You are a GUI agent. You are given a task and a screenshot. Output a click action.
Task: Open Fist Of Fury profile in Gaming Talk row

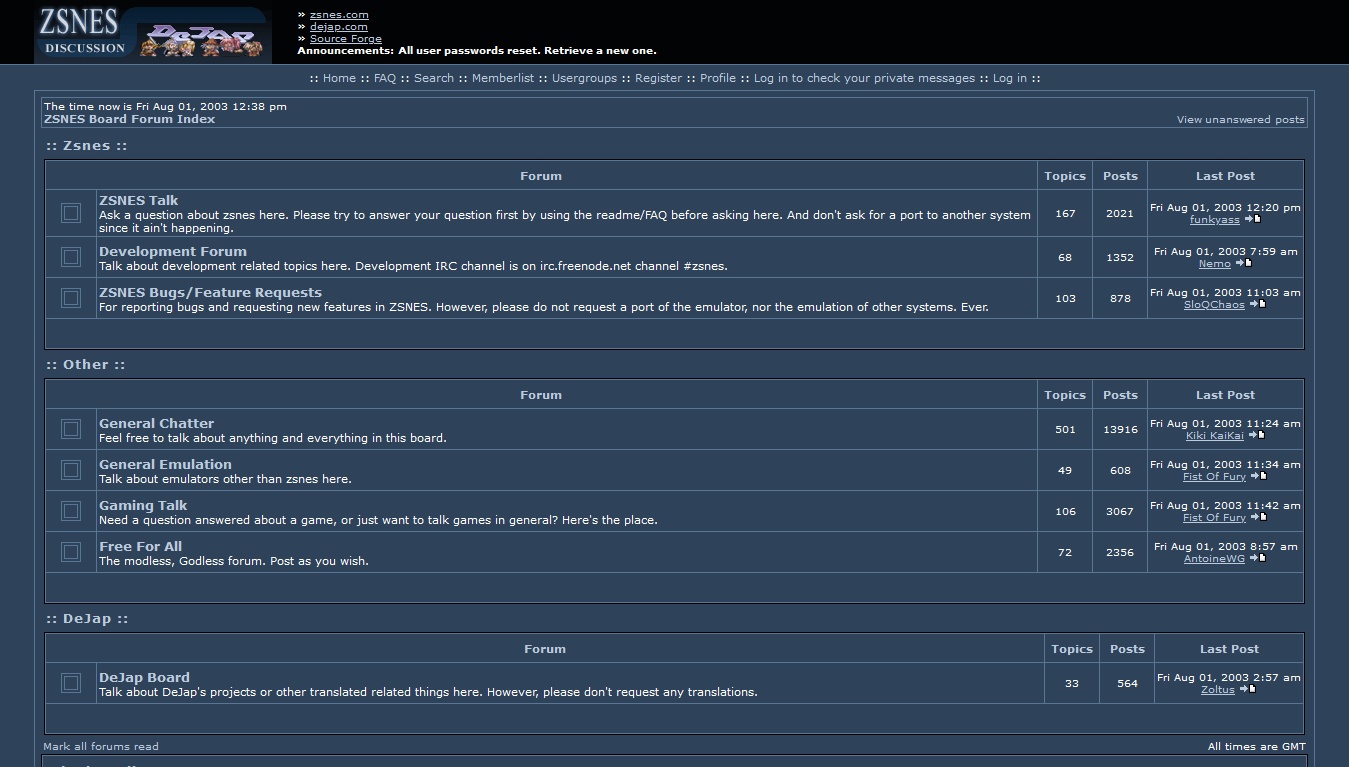click(1214, 517)
